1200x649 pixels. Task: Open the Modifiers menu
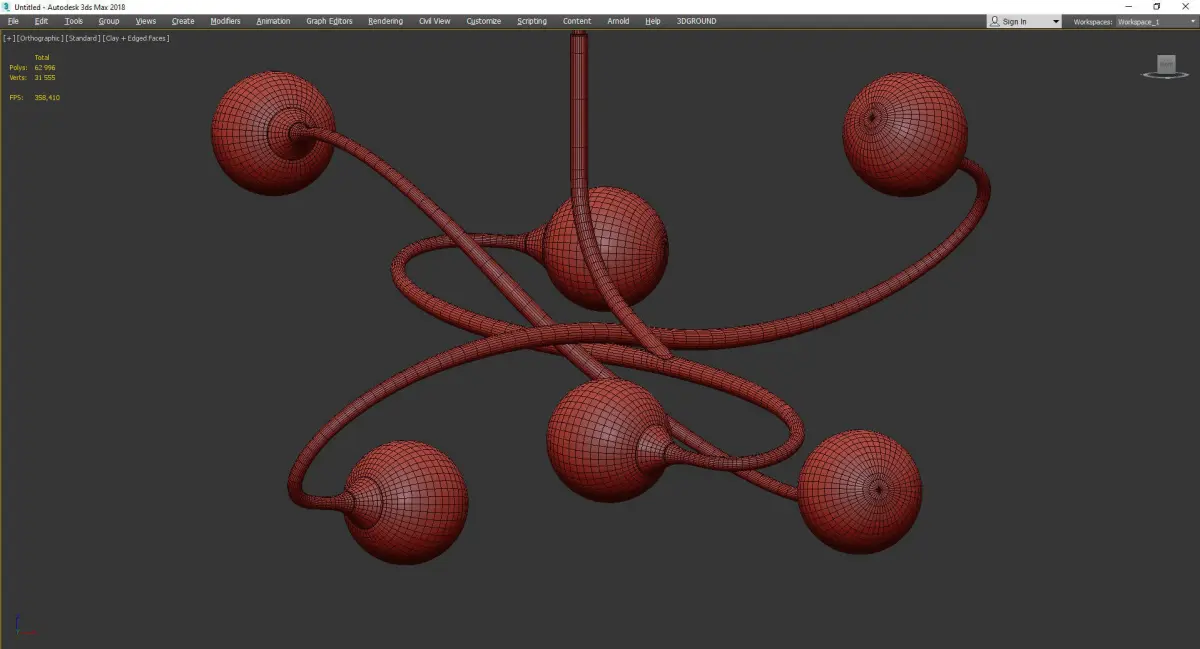pos(225,21)
